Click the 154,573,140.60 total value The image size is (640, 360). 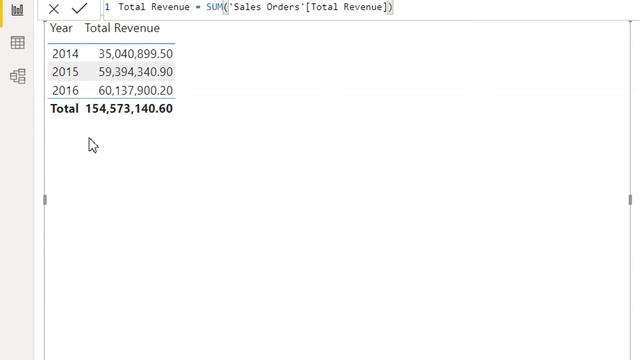coord(129,109)
